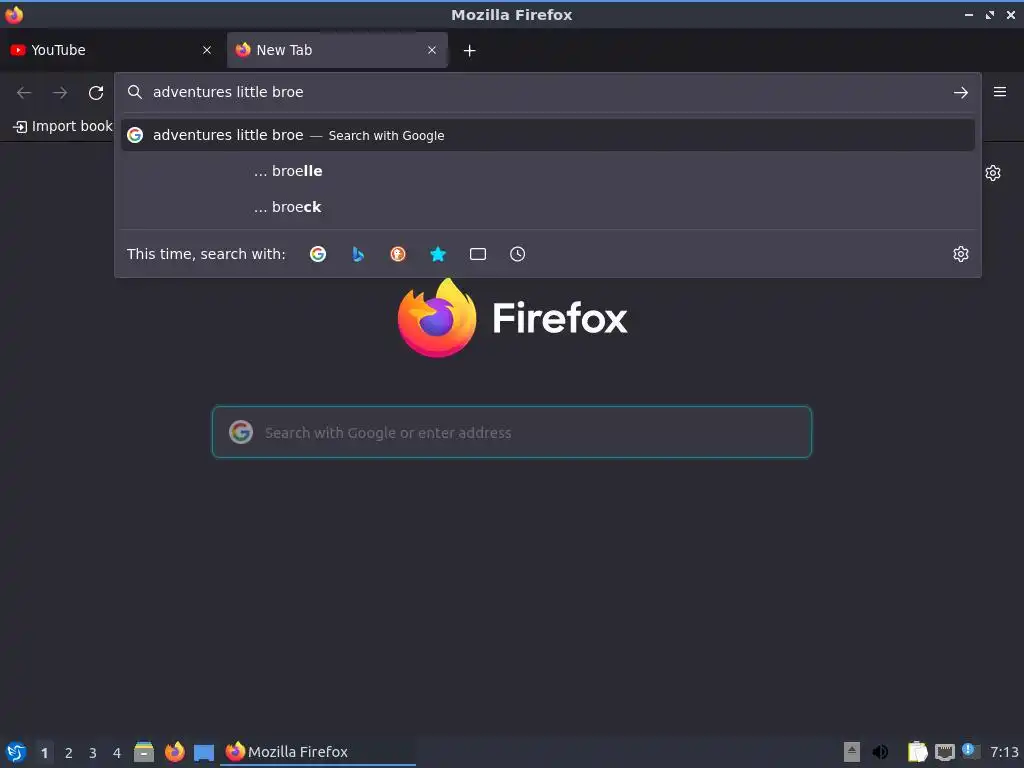Screen dimensions: 1024x768
Task: Open the Firefox hamburger menu
Action: (1000, 92)
